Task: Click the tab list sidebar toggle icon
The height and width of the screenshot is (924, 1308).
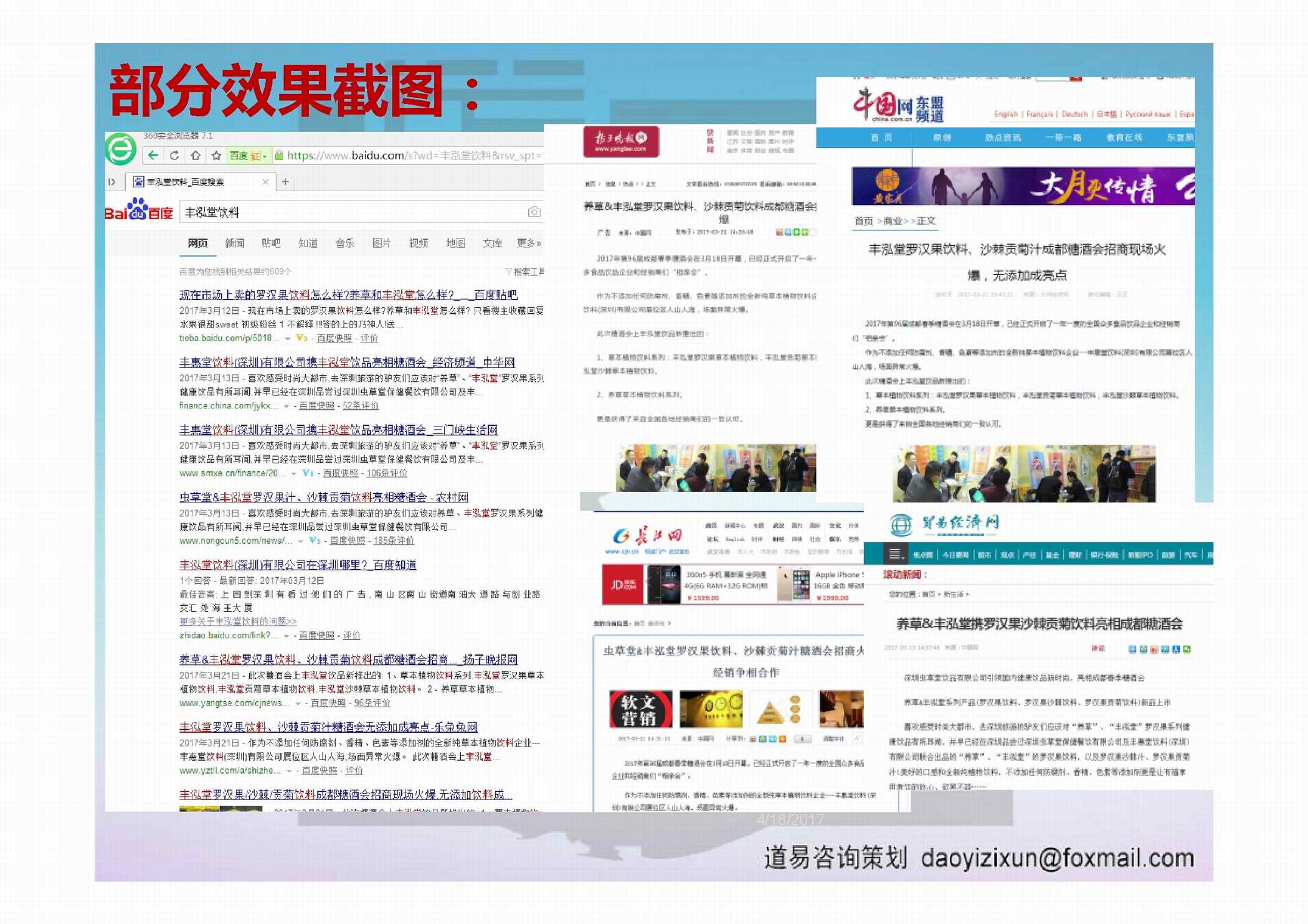Action: coord(113,182)
